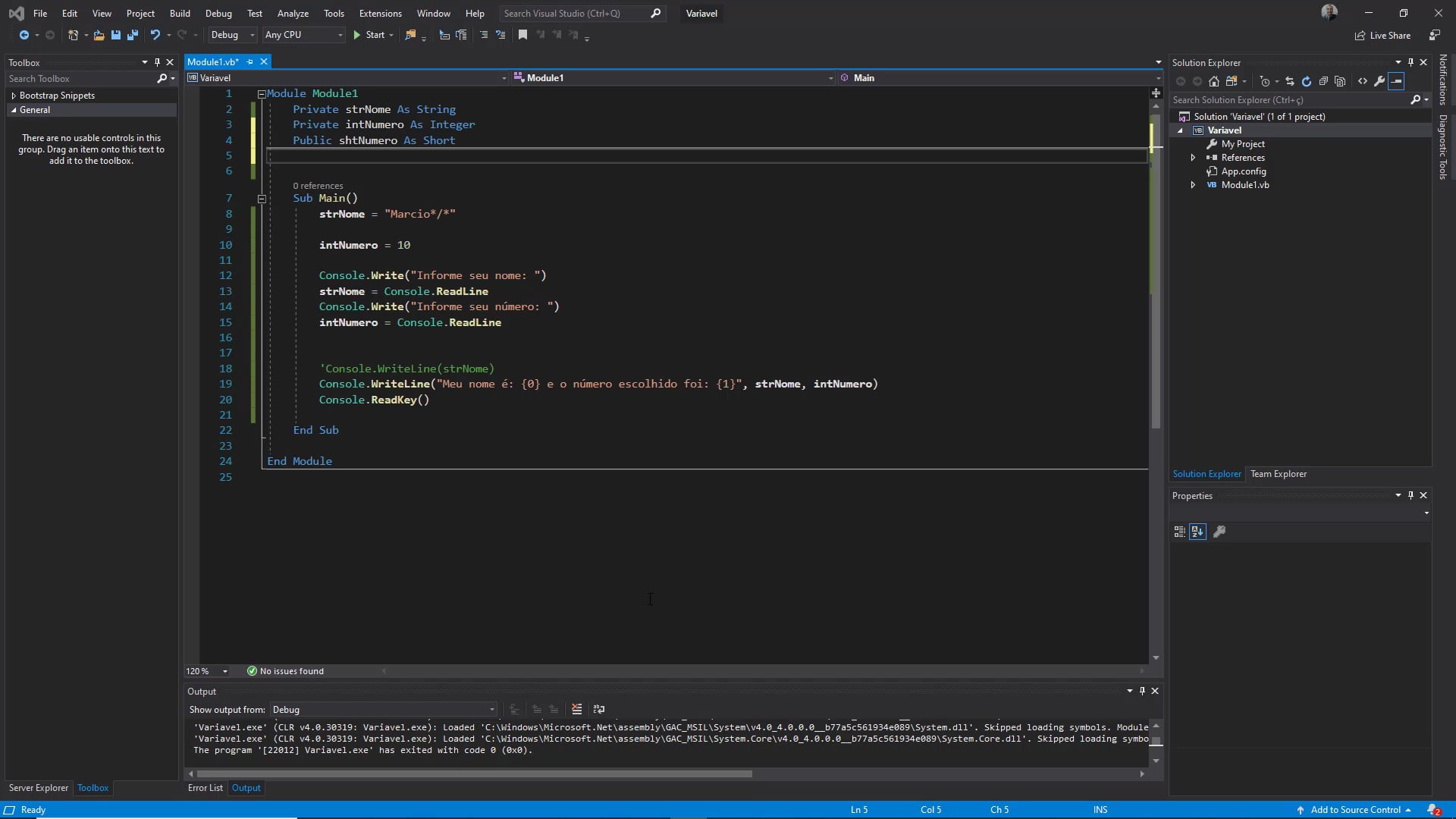Click Solution Explorer Home icon

pos(1214,81)
